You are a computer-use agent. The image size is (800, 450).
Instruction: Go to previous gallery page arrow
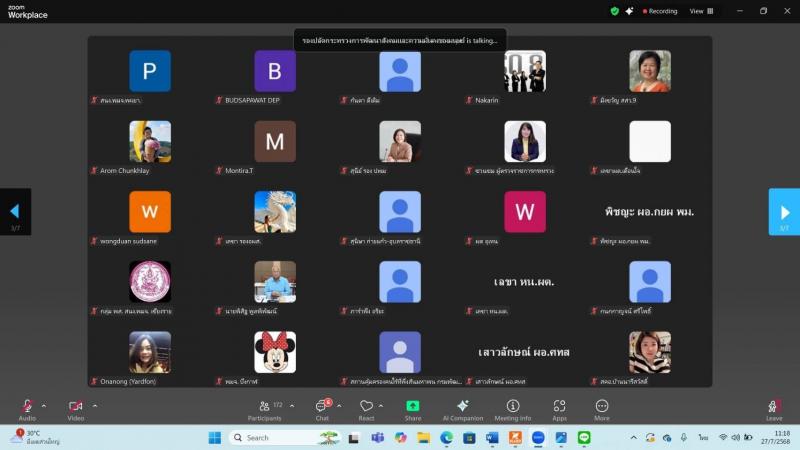tap(15, 212)
